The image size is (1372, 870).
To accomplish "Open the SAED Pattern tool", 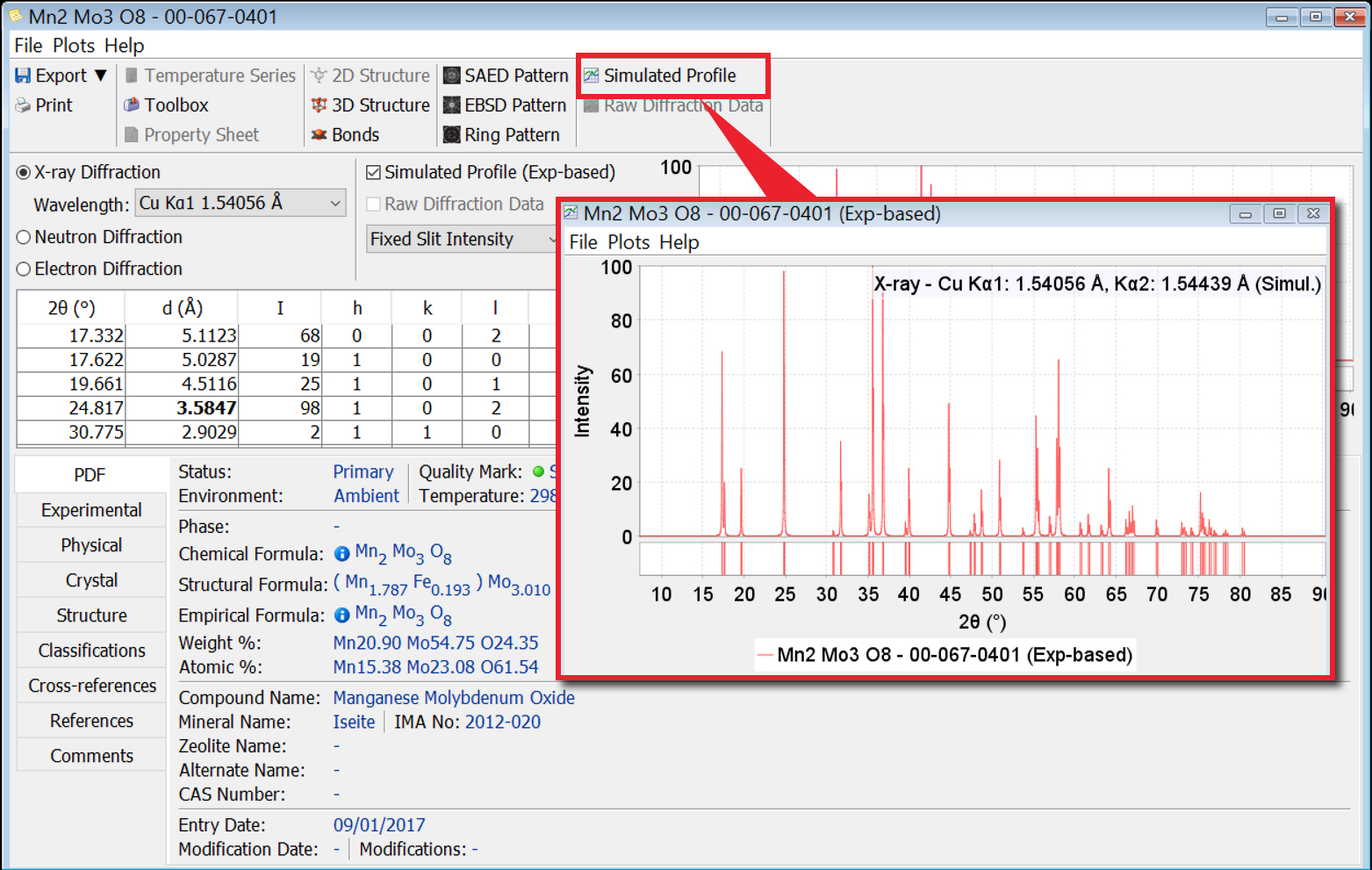I will [506, 76].
